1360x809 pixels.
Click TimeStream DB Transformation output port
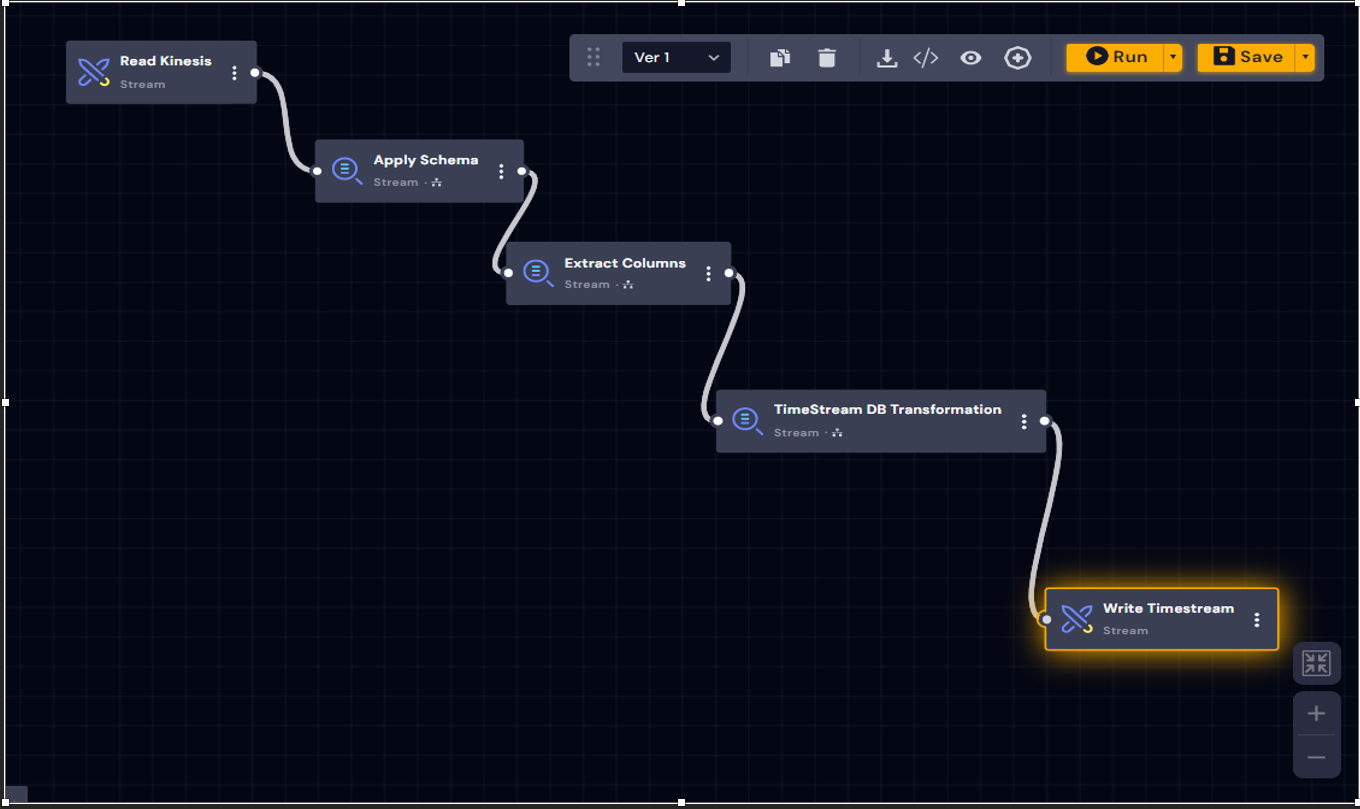pyautogui.click(x=1044, y=421)
